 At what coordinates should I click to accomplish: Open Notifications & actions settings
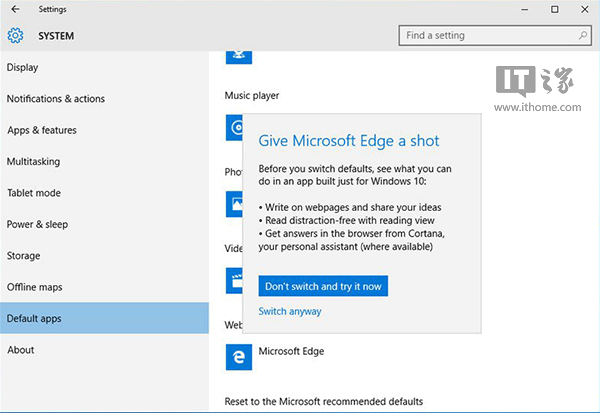[x=104, y=99]
